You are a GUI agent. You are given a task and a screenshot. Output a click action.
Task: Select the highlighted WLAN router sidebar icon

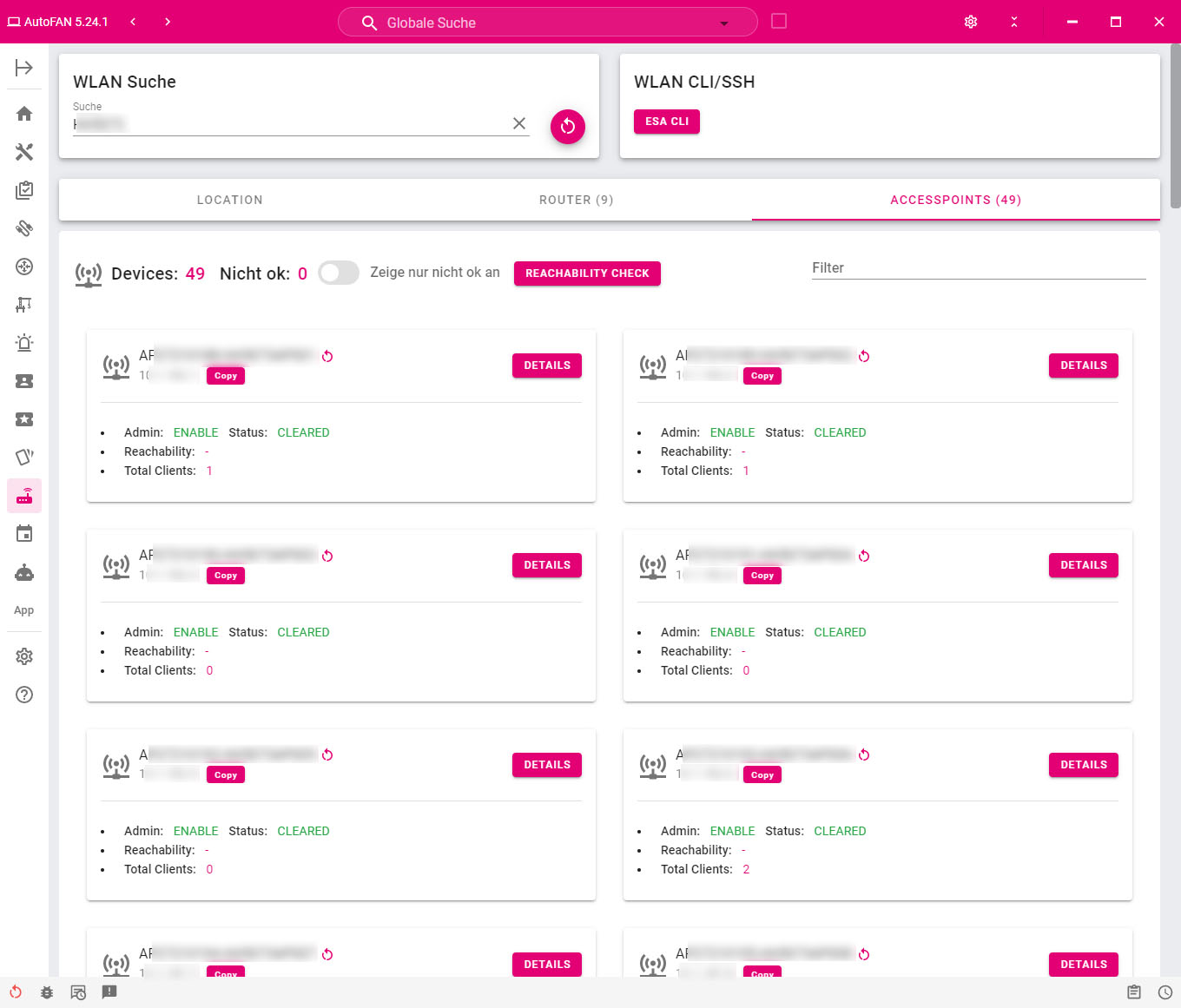click(x=24, y=496)
